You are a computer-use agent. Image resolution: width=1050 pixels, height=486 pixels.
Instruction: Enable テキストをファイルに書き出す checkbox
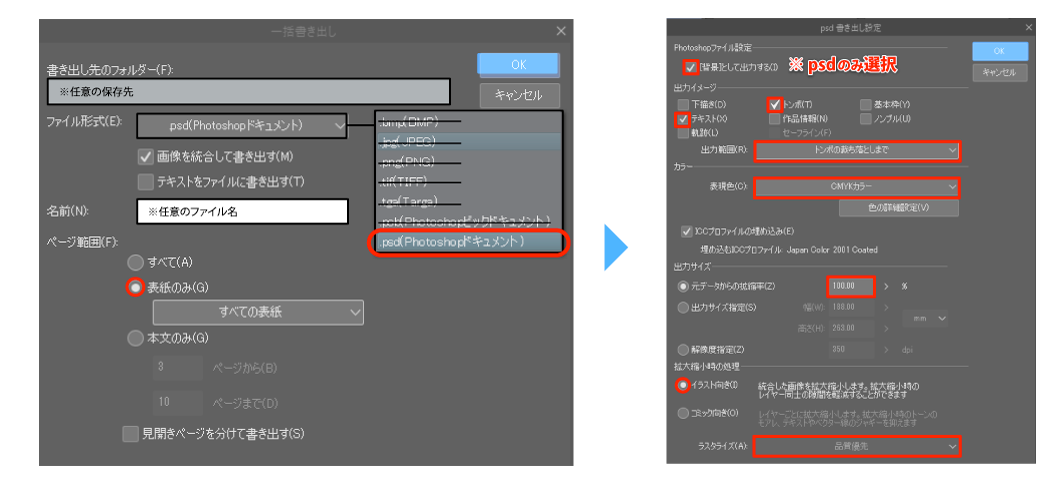pyautogui.click(x=145, y=181)
